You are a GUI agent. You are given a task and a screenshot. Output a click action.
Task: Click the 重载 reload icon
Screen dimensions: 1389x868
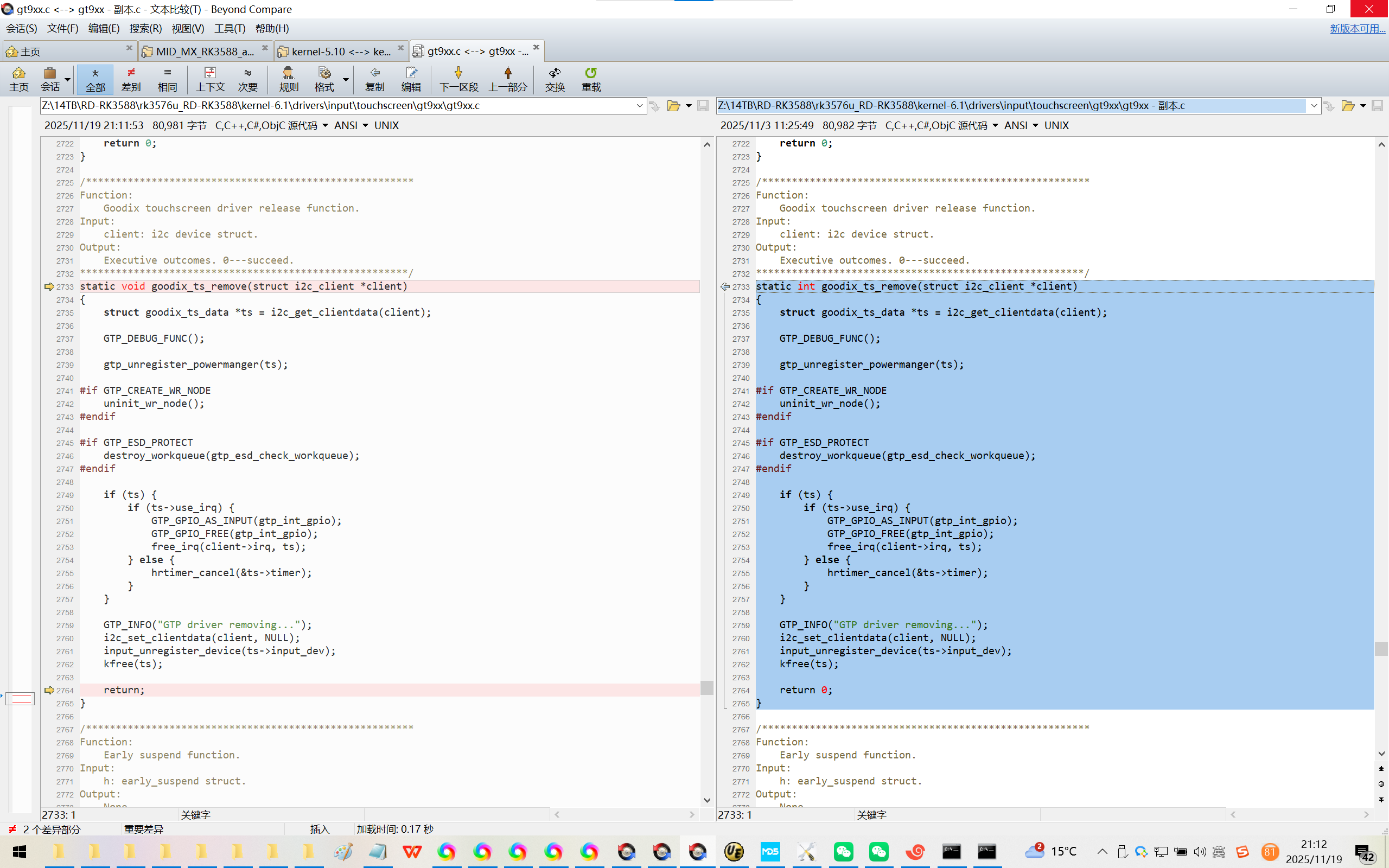[x=591, y=79]
